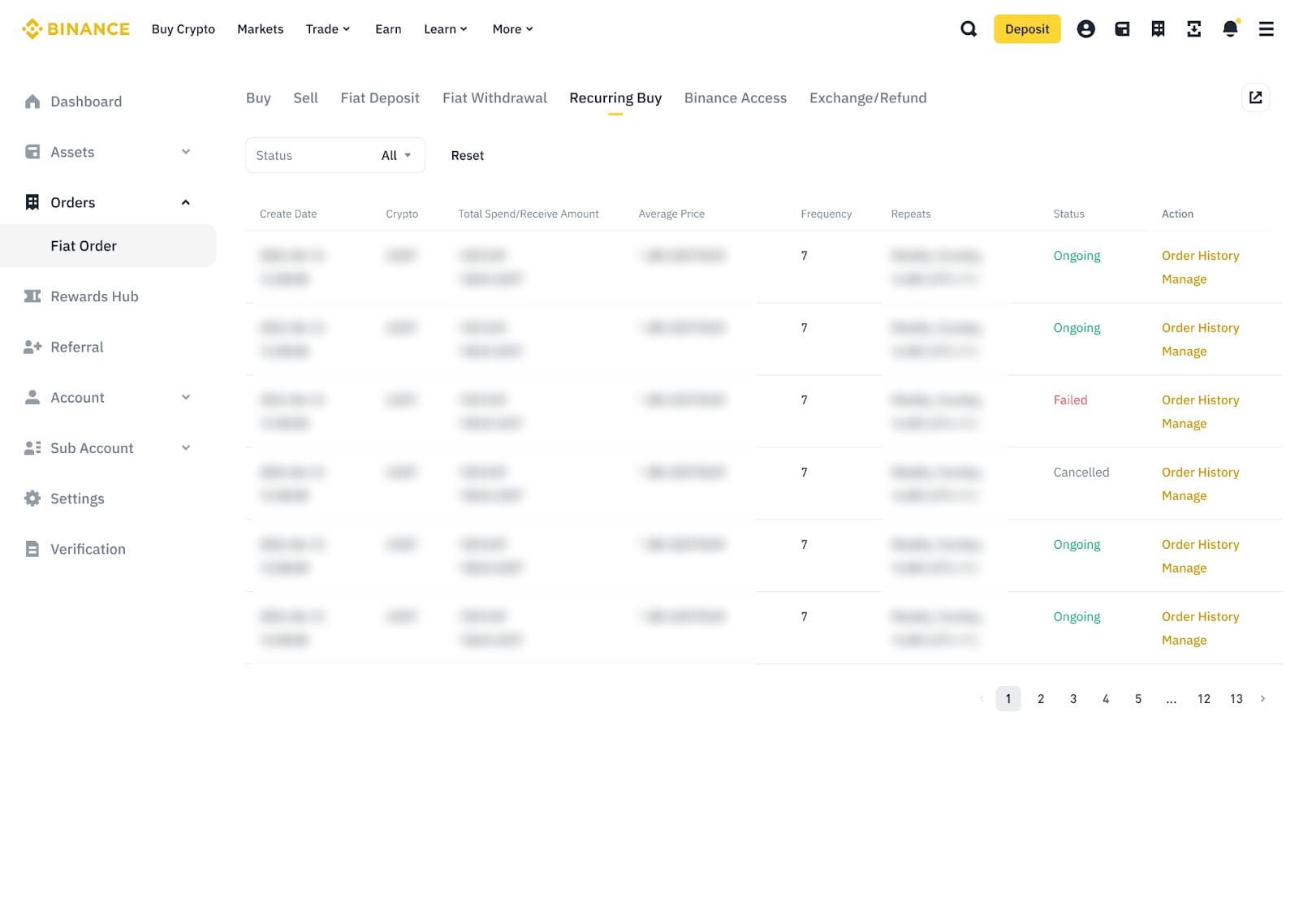Viewport: 1299px width, 924px height.
Task: Click the Dashboard home icon
Action: coord(32,101)
